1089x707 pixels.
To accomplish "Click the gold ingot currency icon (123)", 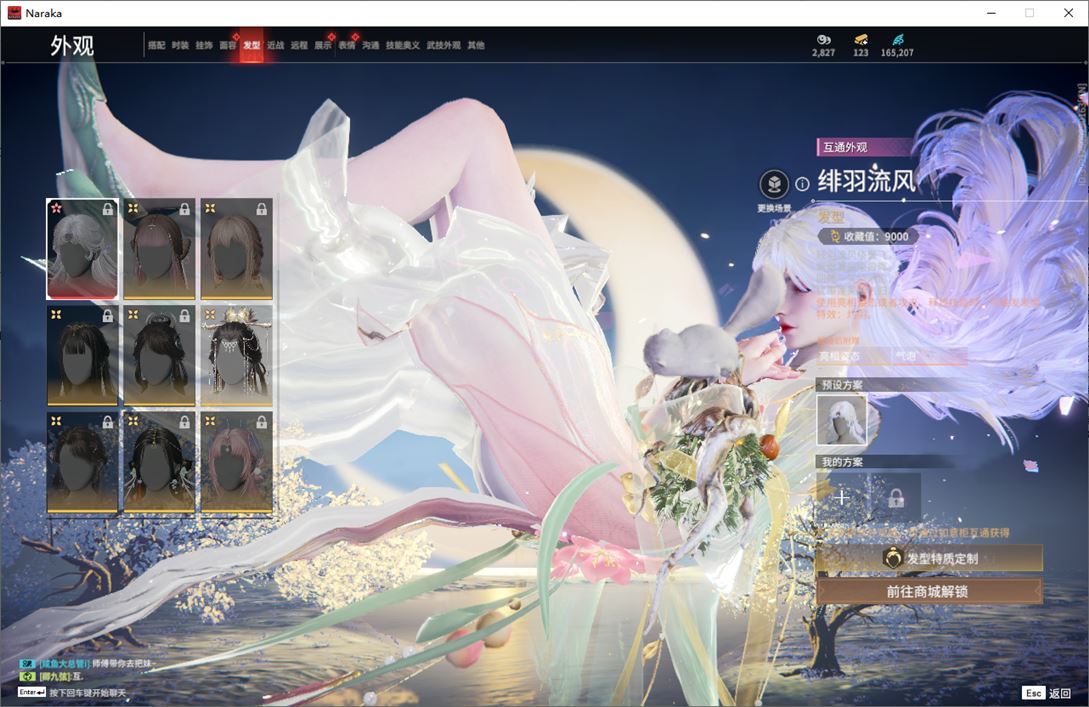I will pos(861,40).
